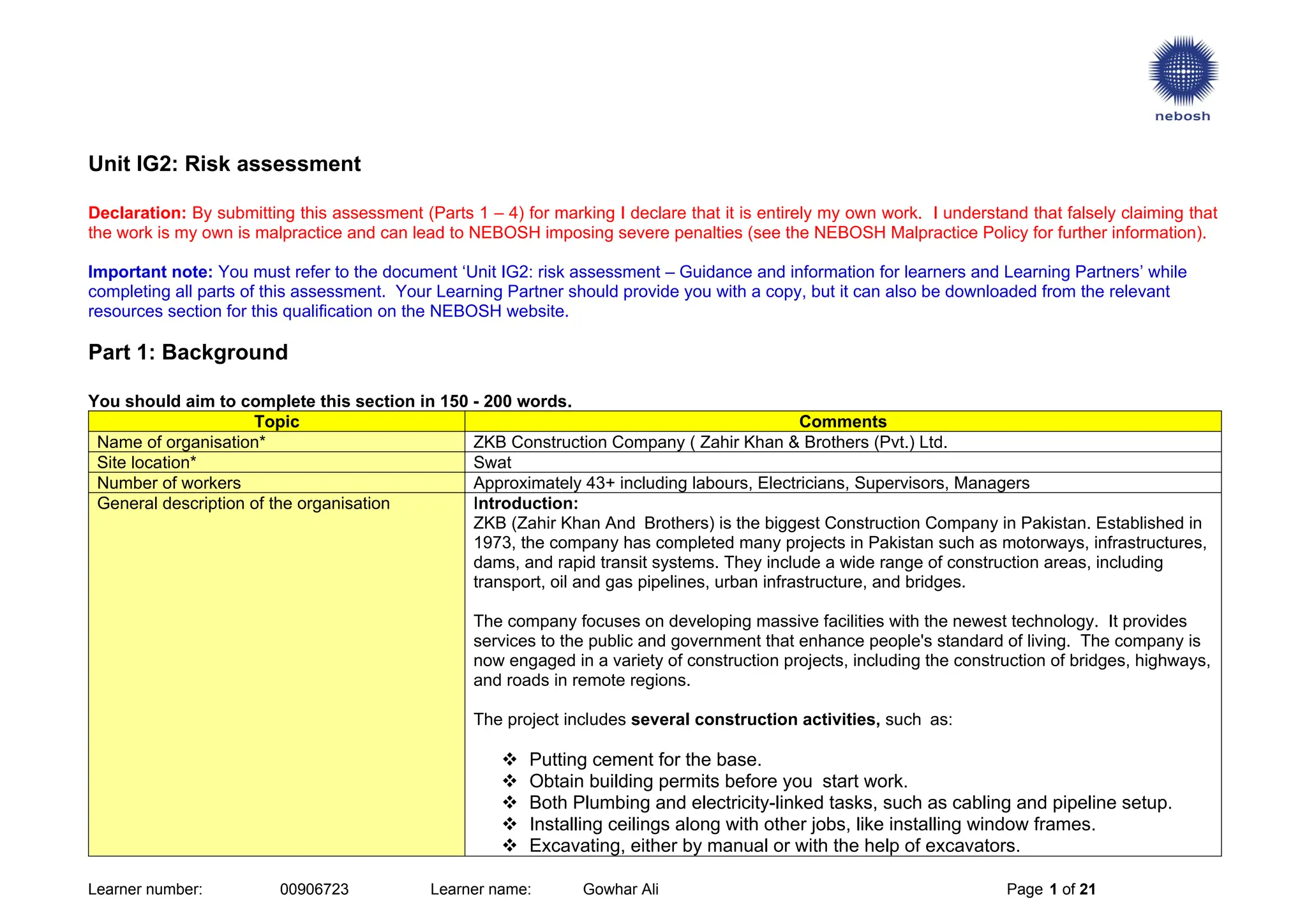The width and height of the screenshot is (1307, 924).
Task: Click the bullet before Installing ceilings
Action: (509, 824)
